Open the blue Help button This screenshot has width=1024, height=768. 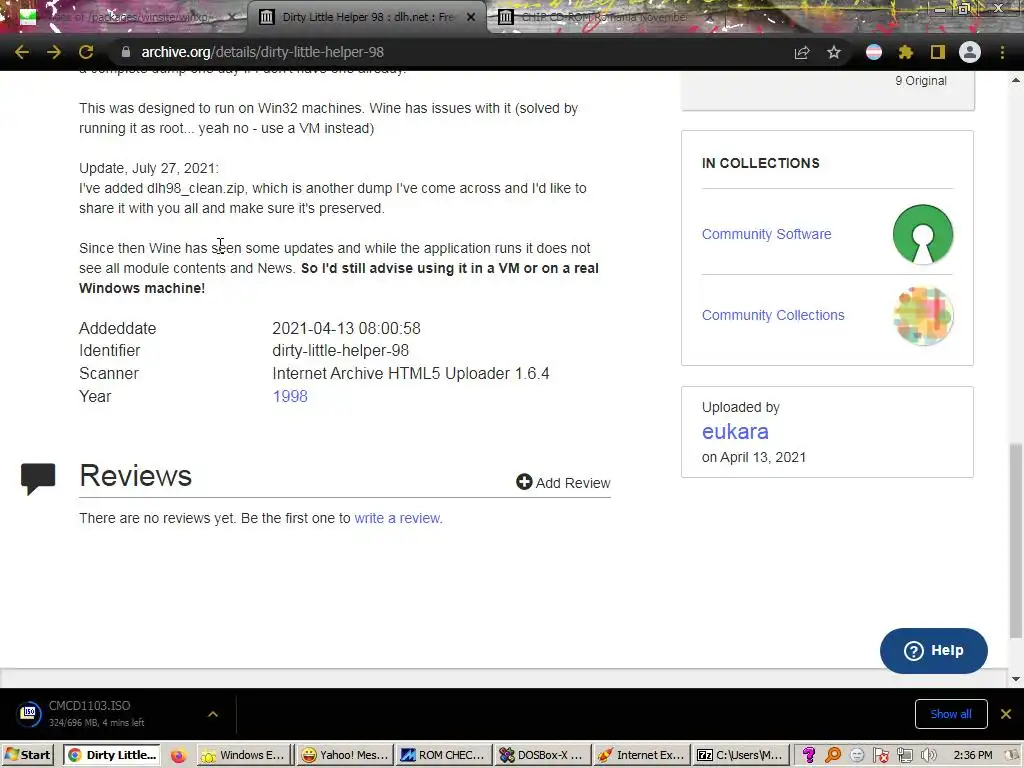pyautogui.click(x=933, y=650)
